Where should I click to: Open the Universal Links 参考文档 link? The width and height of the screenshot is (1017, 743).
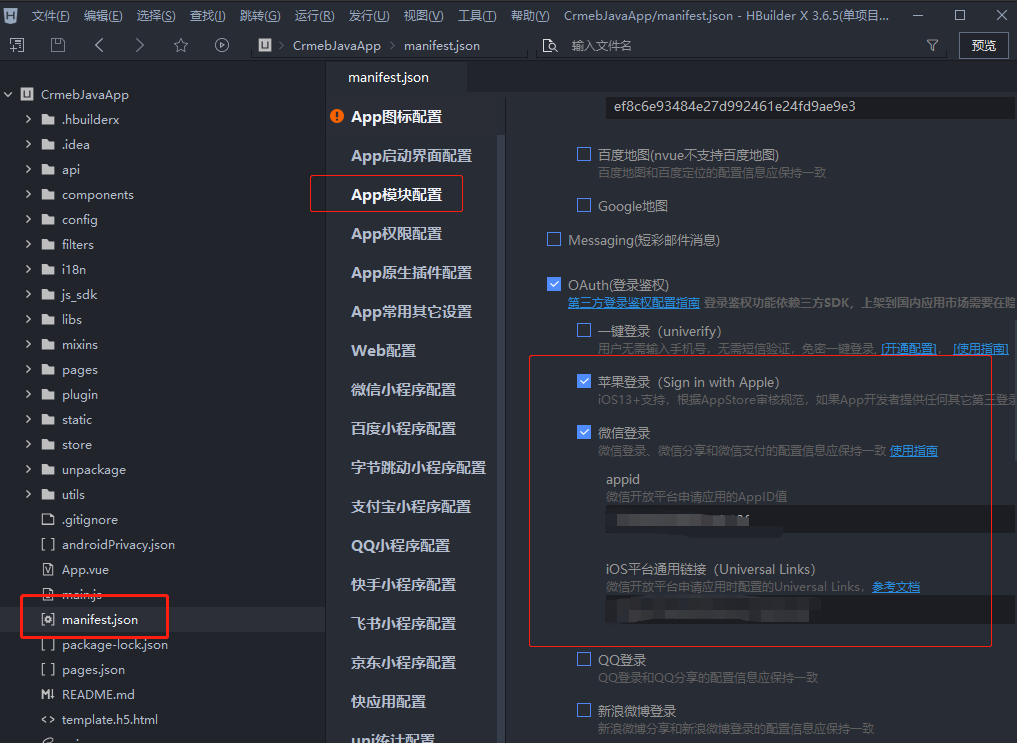pos(896,587)
